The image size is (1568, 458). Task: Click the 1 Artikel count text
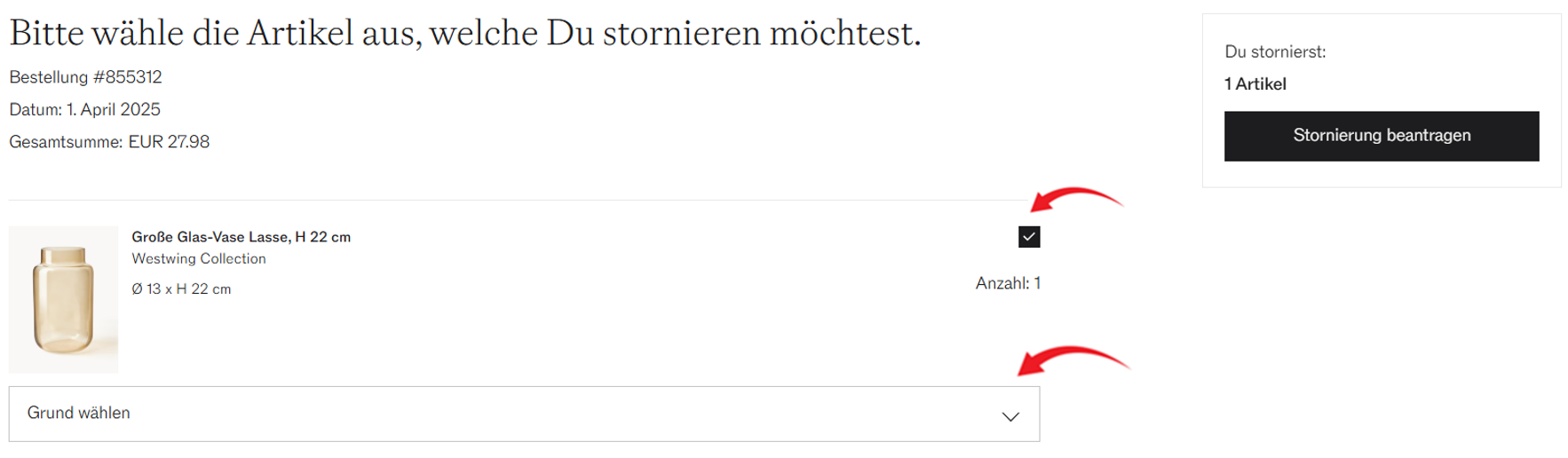click(1255, 84)
